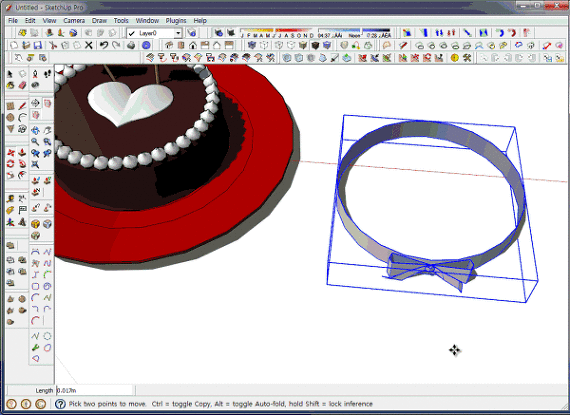Select the arrow Select tool
570x415 pixels.
[x=10, y=74]
